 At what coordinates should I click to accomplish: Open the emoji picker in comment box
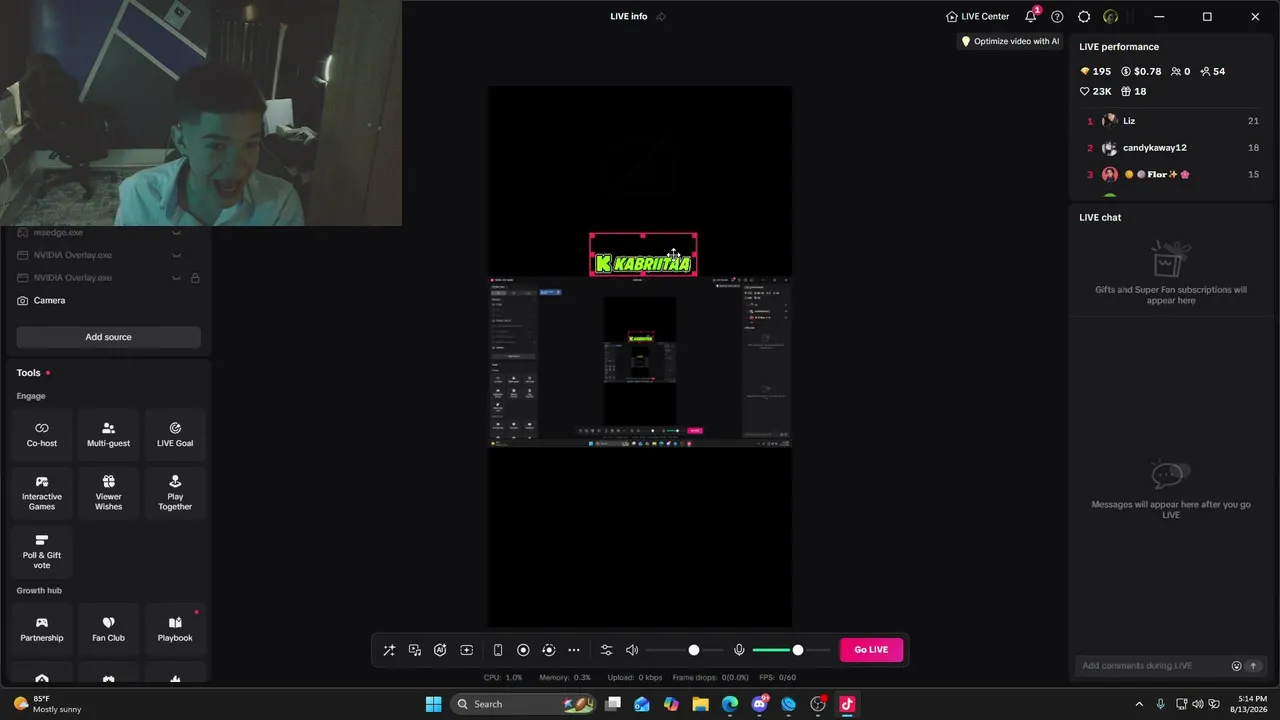click(1236, 666)
